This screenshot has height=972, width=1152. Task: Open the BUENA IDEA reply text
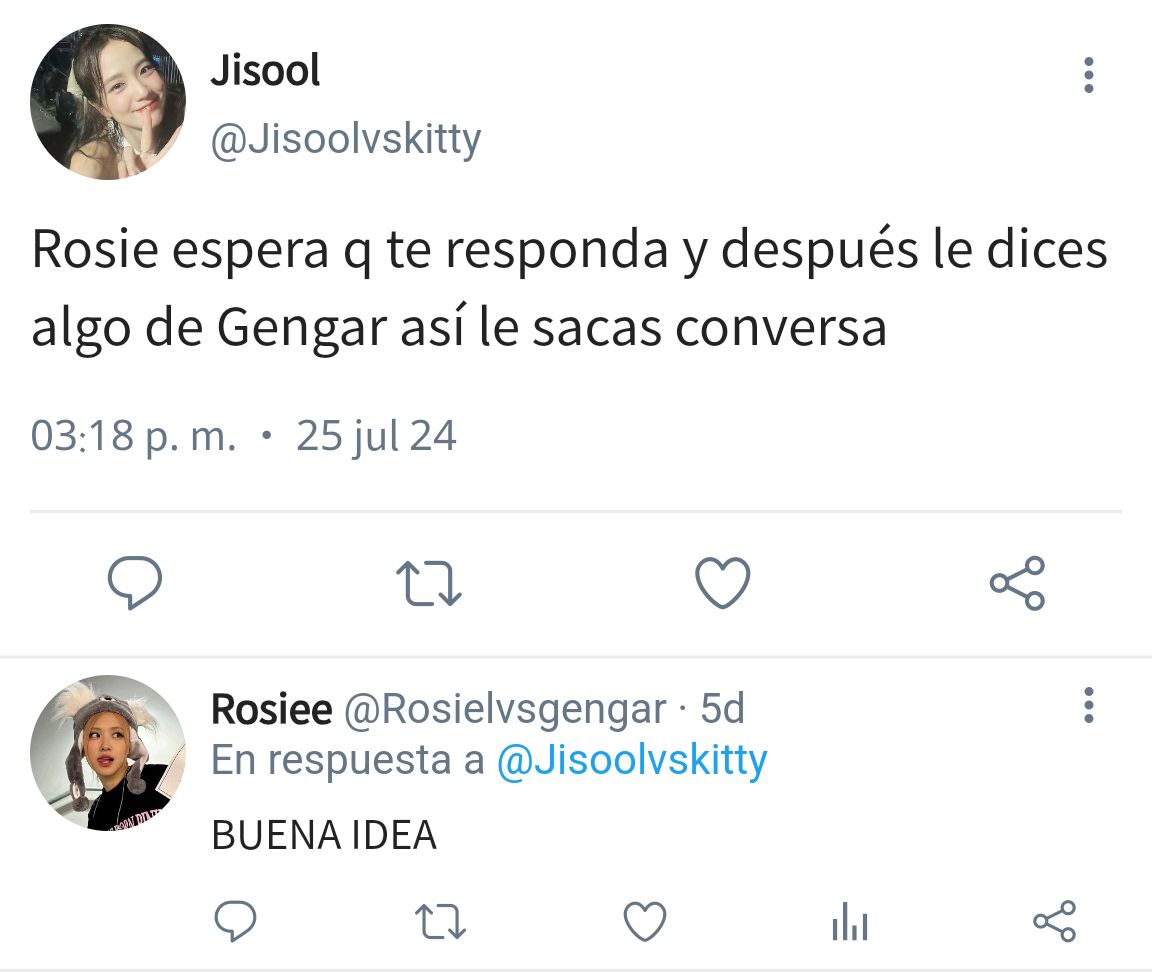tap(324, 835)
